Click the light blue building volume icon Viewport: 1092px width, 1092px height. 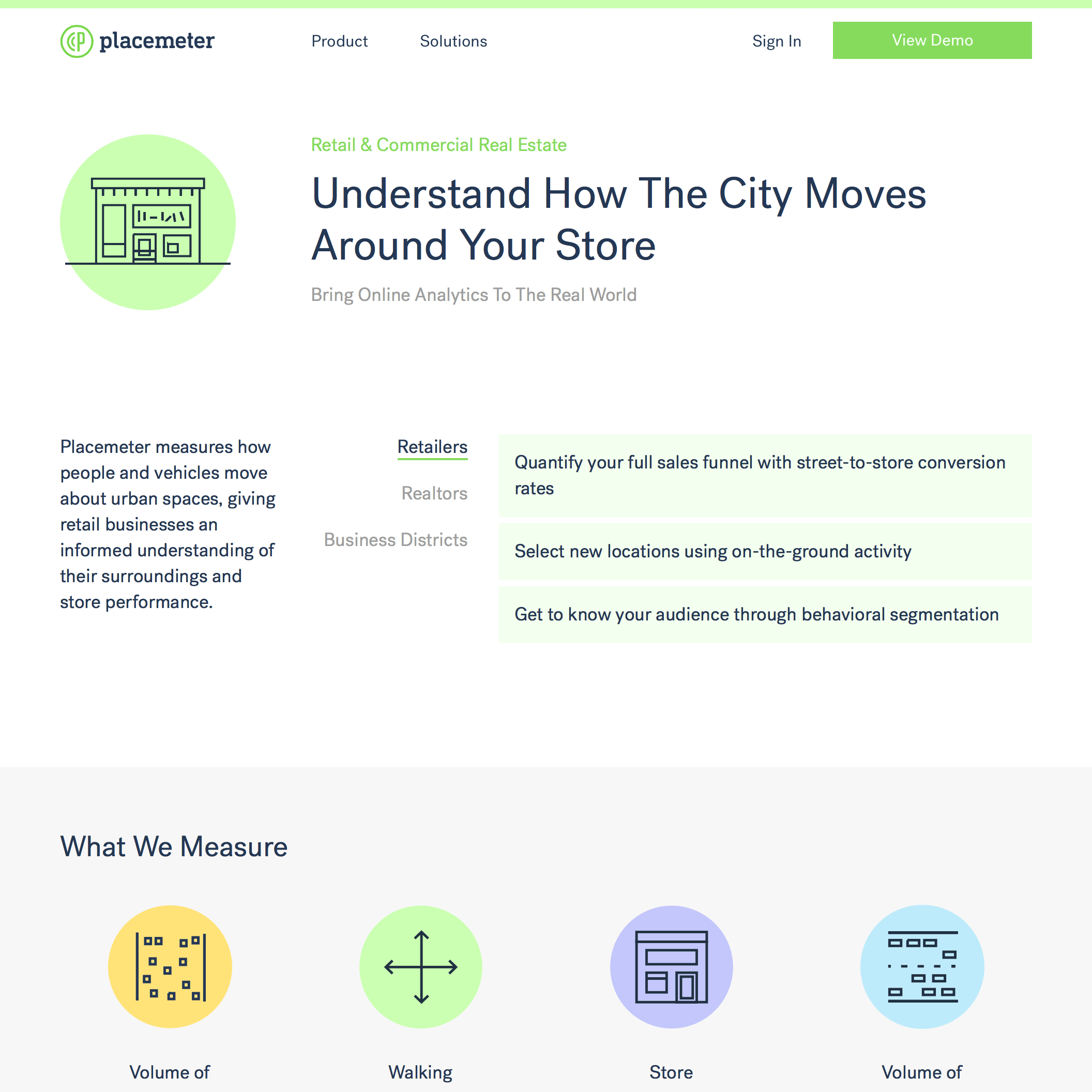[922, 966]
